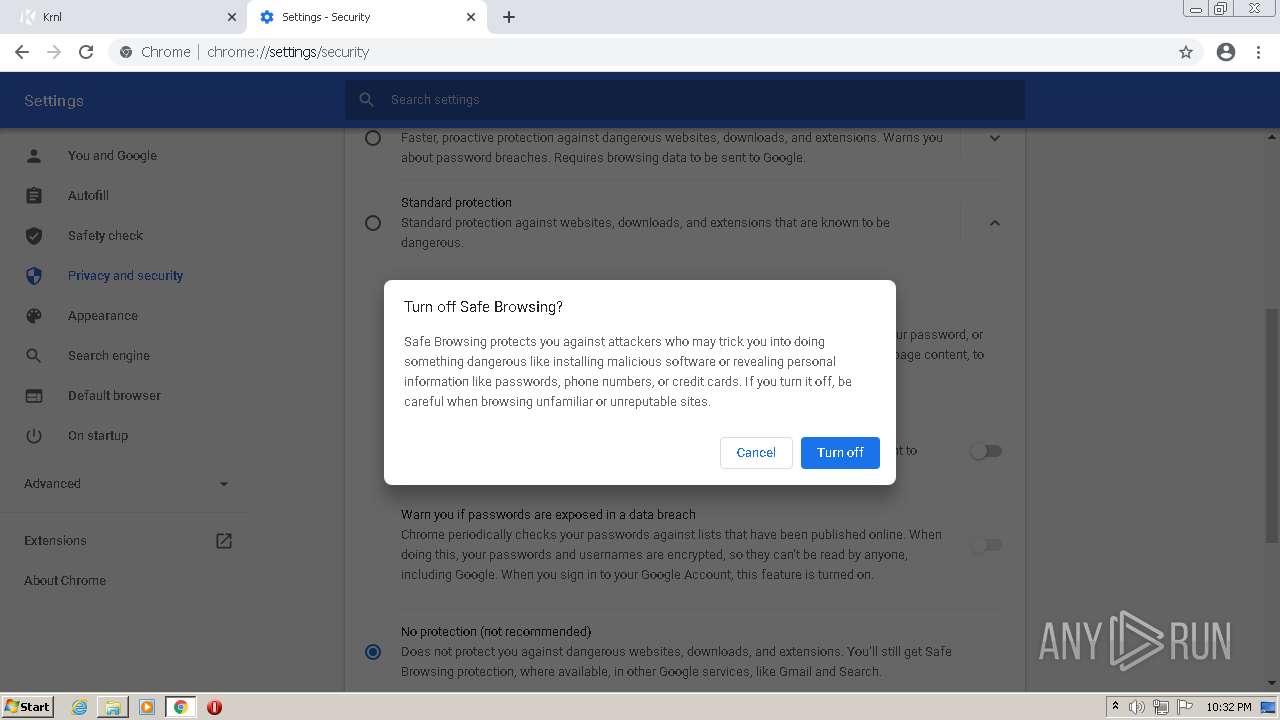Click the taskbar clock 10:32 PM

pos(1228,707)
